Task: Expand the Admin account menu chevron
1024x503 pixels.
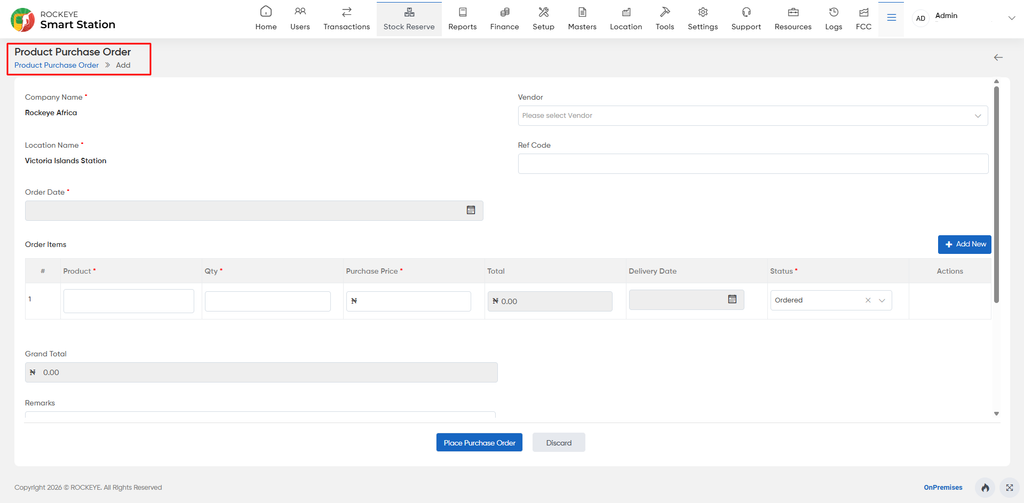Action: click(1011, 18)
